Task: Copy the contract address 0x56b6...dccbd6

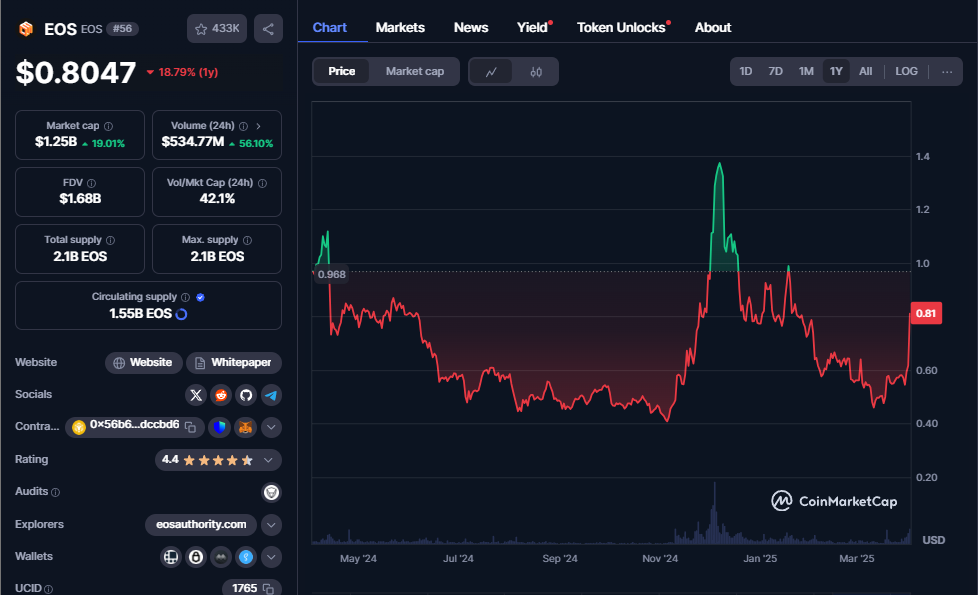Action: pos(189,427)
